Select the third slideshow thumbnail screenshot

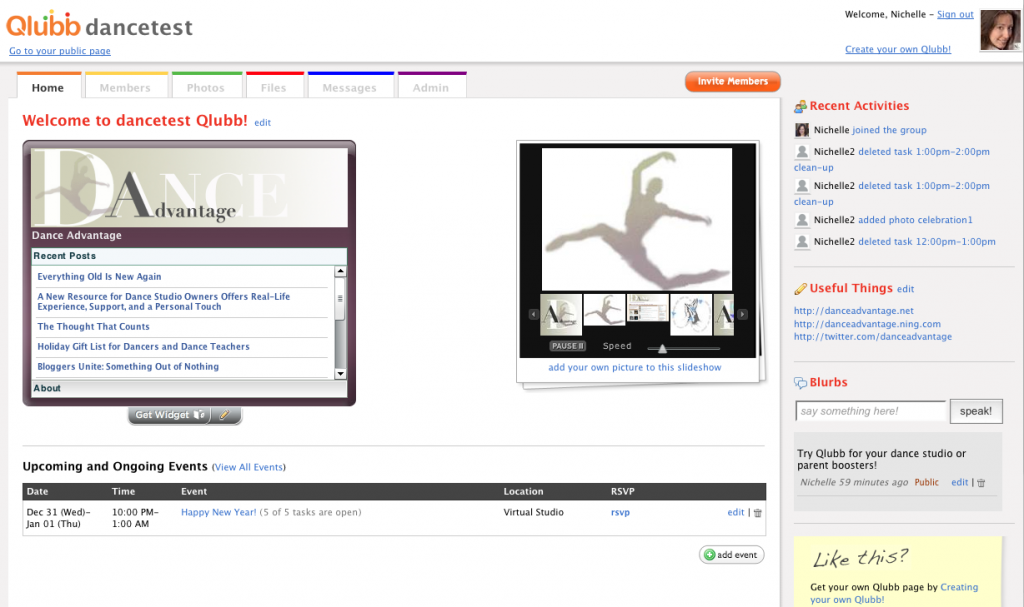click(647, 308)
